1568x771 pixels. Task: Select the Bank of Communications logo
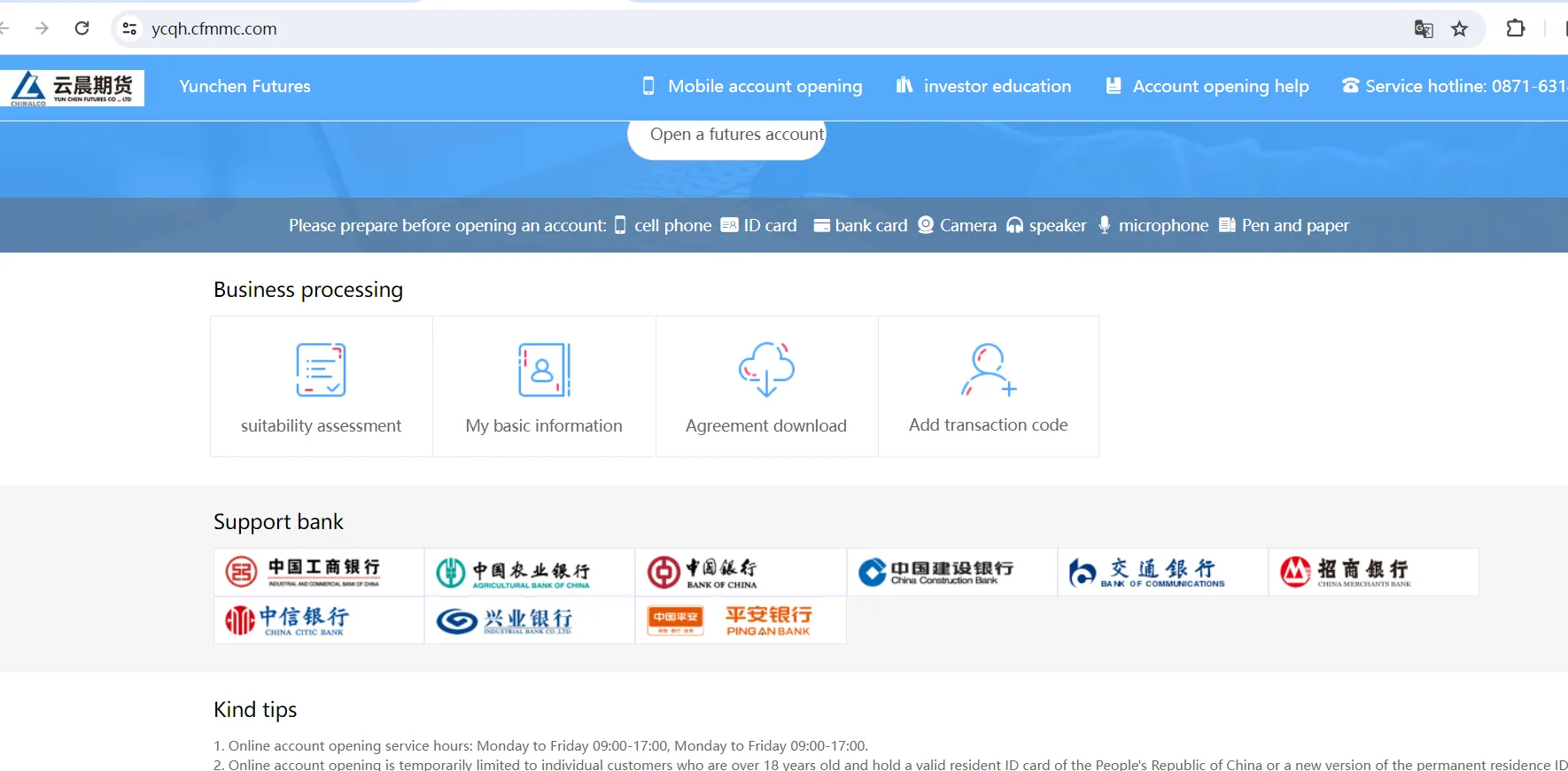[x=1162, y=572]
